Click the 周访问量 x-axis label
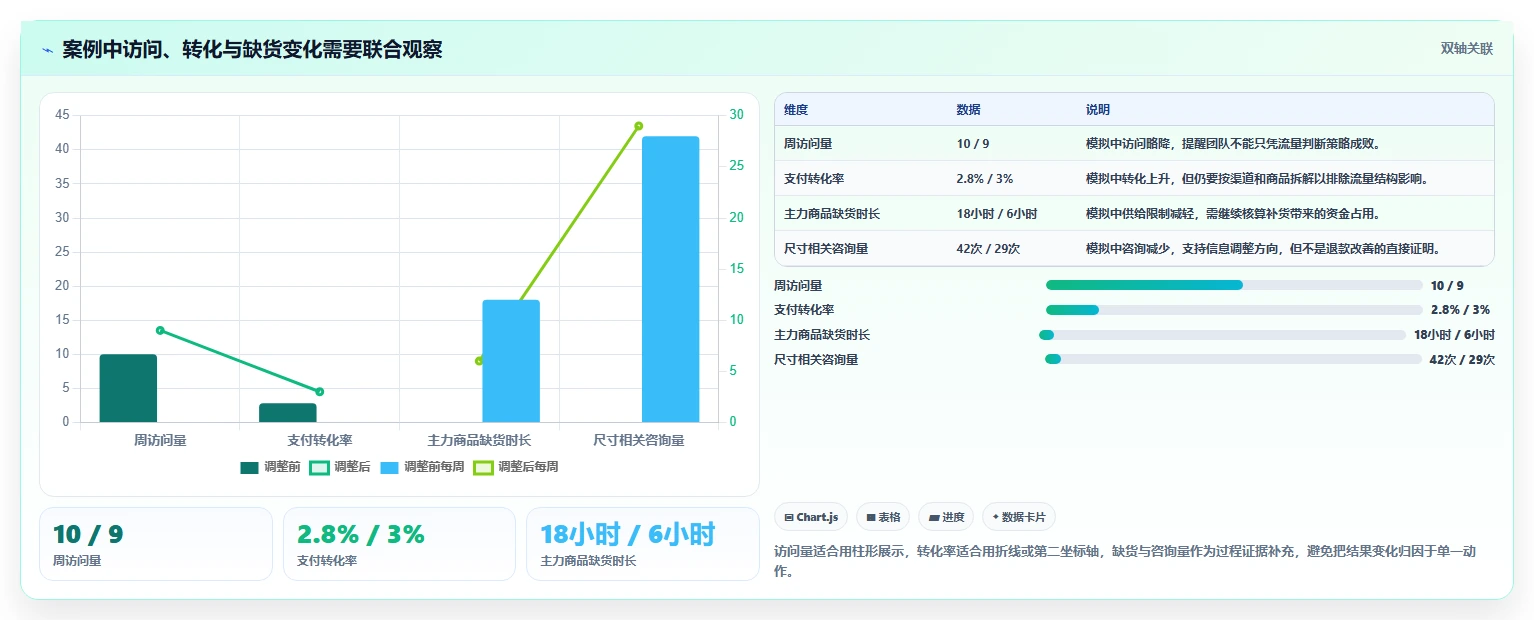This screenshot has width=1534, height=620. pyautogui.click(x=160, y=440)
